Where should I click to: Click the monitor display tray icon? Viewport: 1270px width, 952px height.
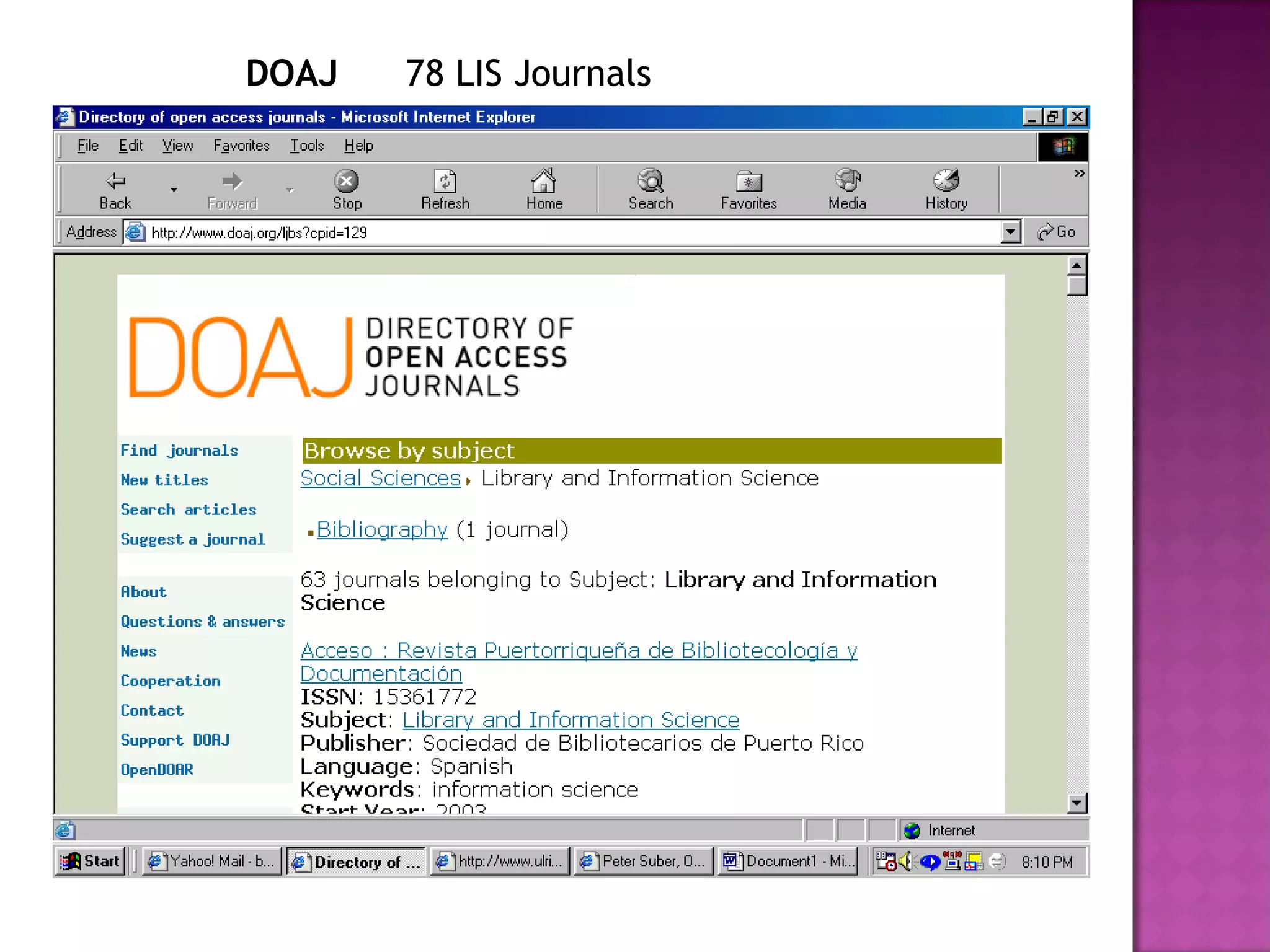pyautogui.click(x=974, y=862)
